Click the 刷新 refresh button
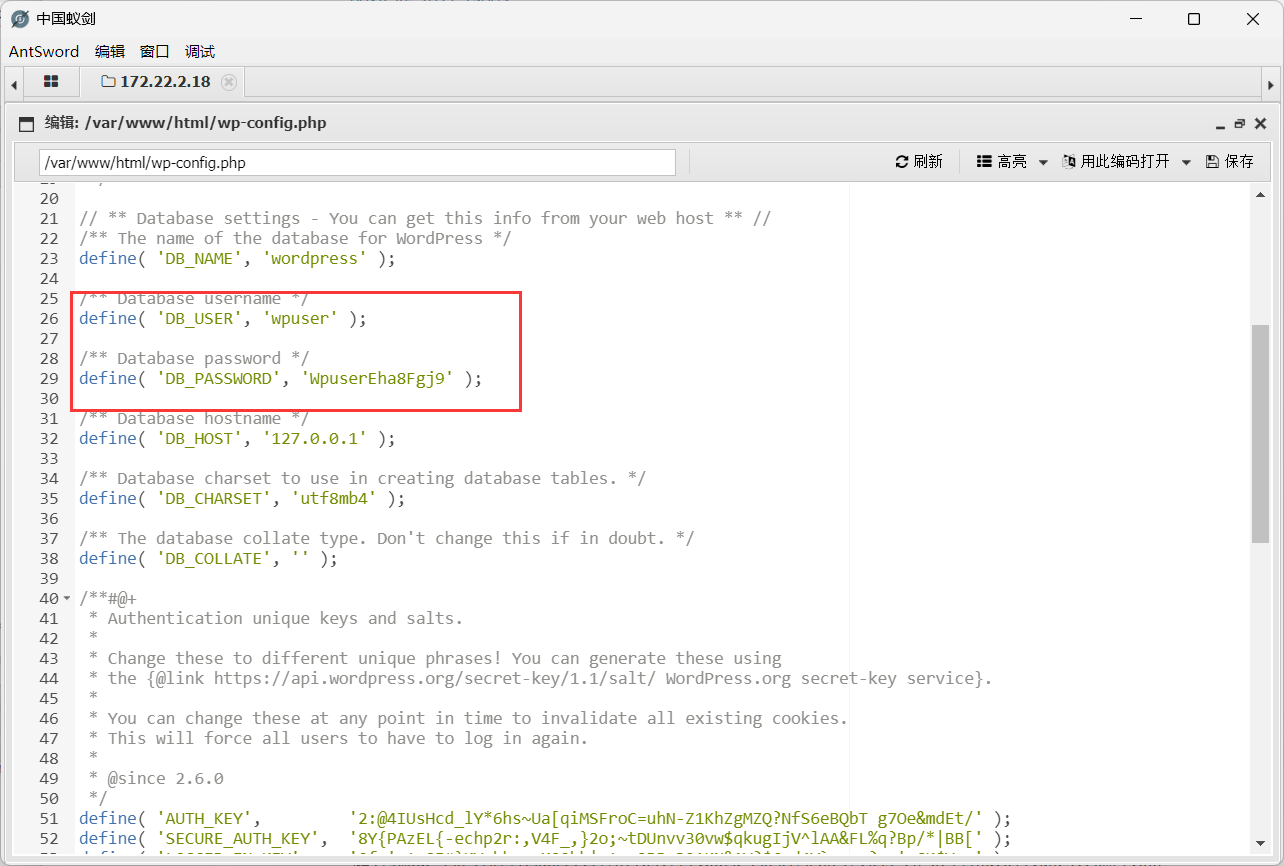Viewport: 1284px width, 866px height. point(919,162)
